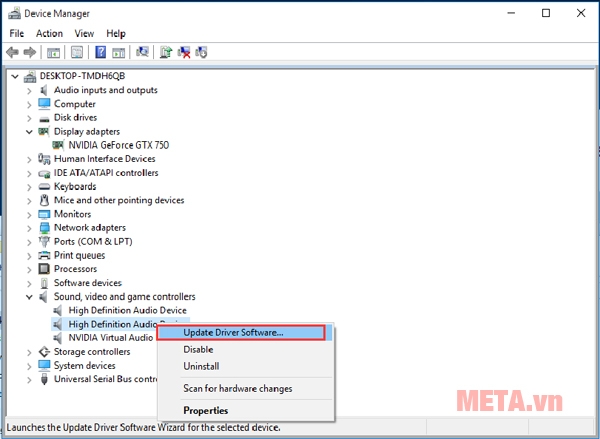The image size is (600, 439).
Task: Select the first High Definition Audio Device
Action: tap(127, 310)
